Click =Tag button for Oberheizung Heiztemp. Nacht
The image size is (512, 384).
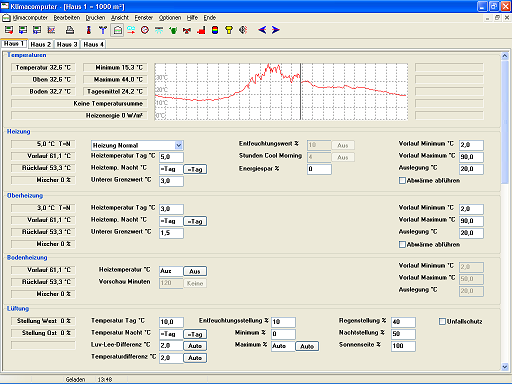(195, 221)
